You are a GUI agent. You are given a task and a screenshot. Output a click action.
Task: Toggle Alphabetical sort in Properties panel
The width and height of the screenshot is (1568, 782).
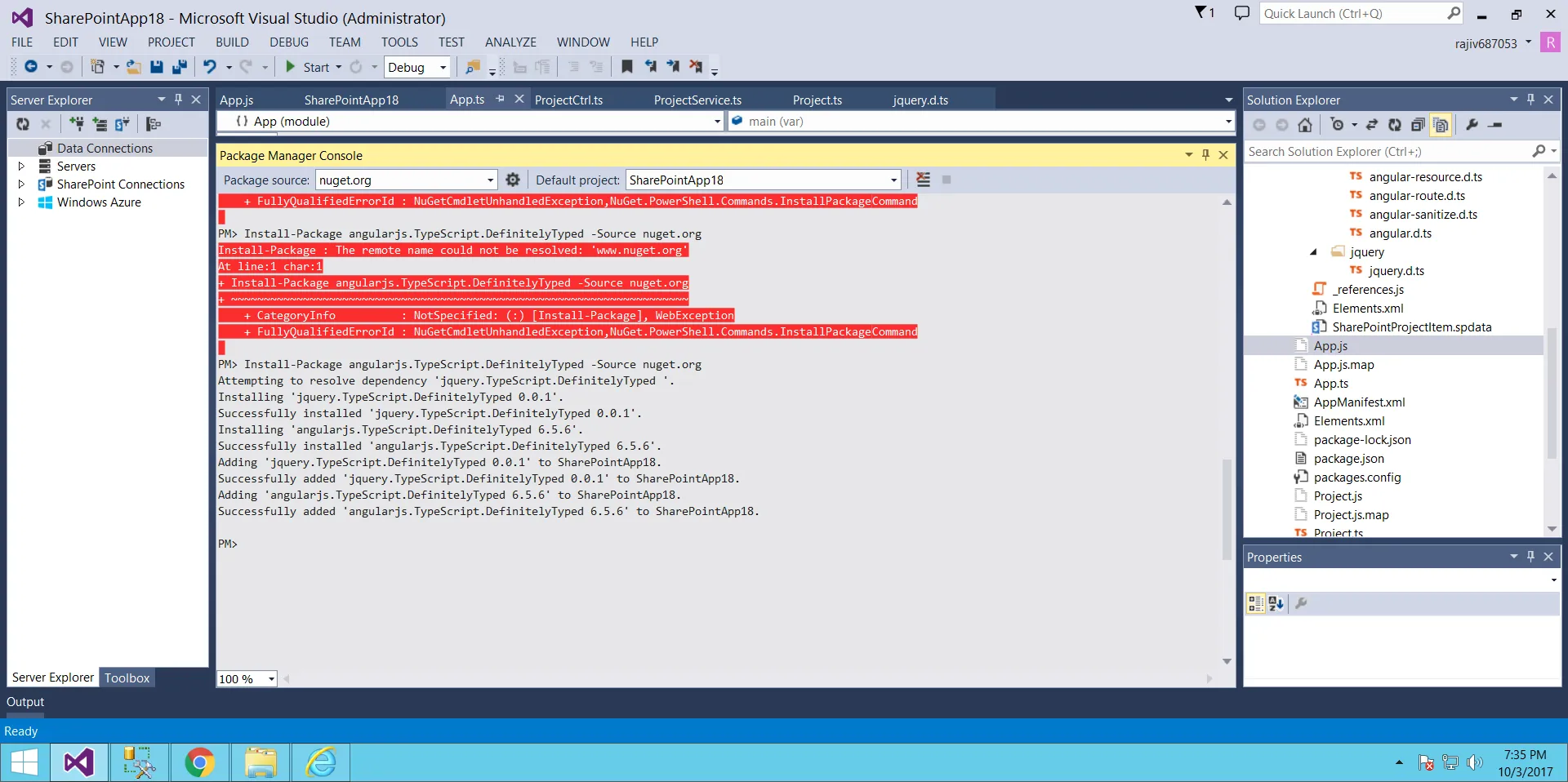click(1276, 604)
